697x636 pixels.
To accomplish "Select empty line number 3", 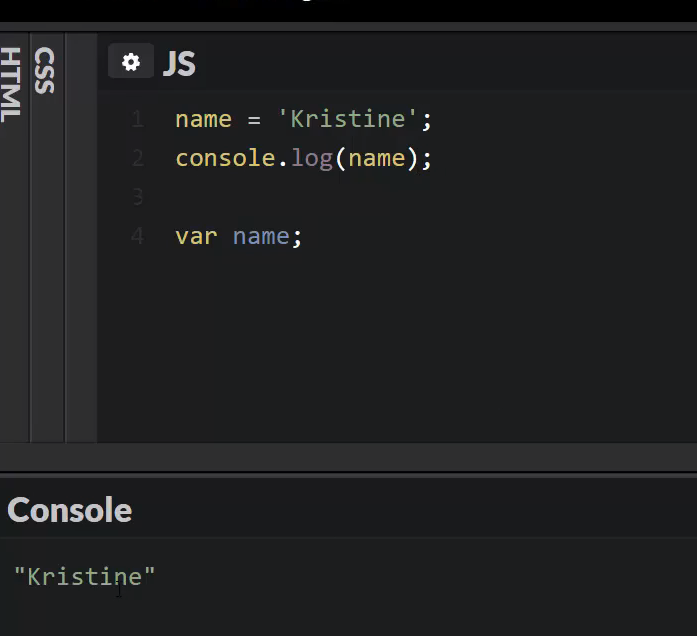I will 137,197.
